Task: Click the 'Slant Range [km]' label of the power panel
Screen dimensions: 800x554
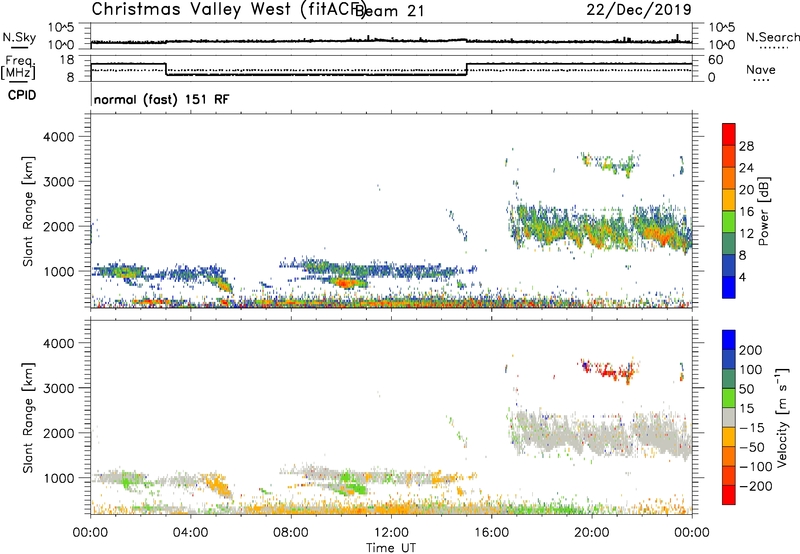Action: point(28,211)
